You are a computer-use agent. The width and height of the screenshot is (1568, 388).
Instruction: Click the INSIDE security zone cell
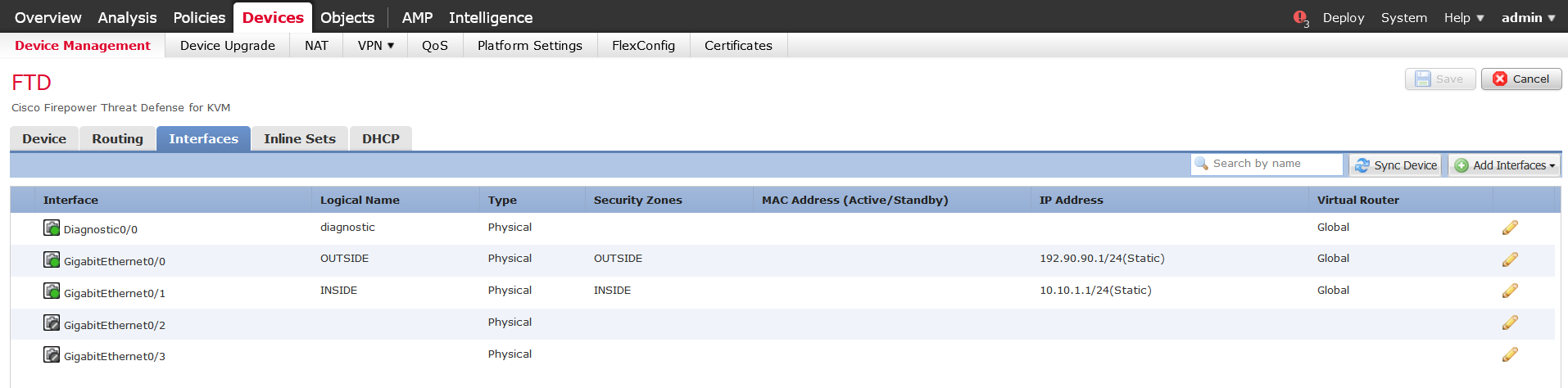point(612,290)
